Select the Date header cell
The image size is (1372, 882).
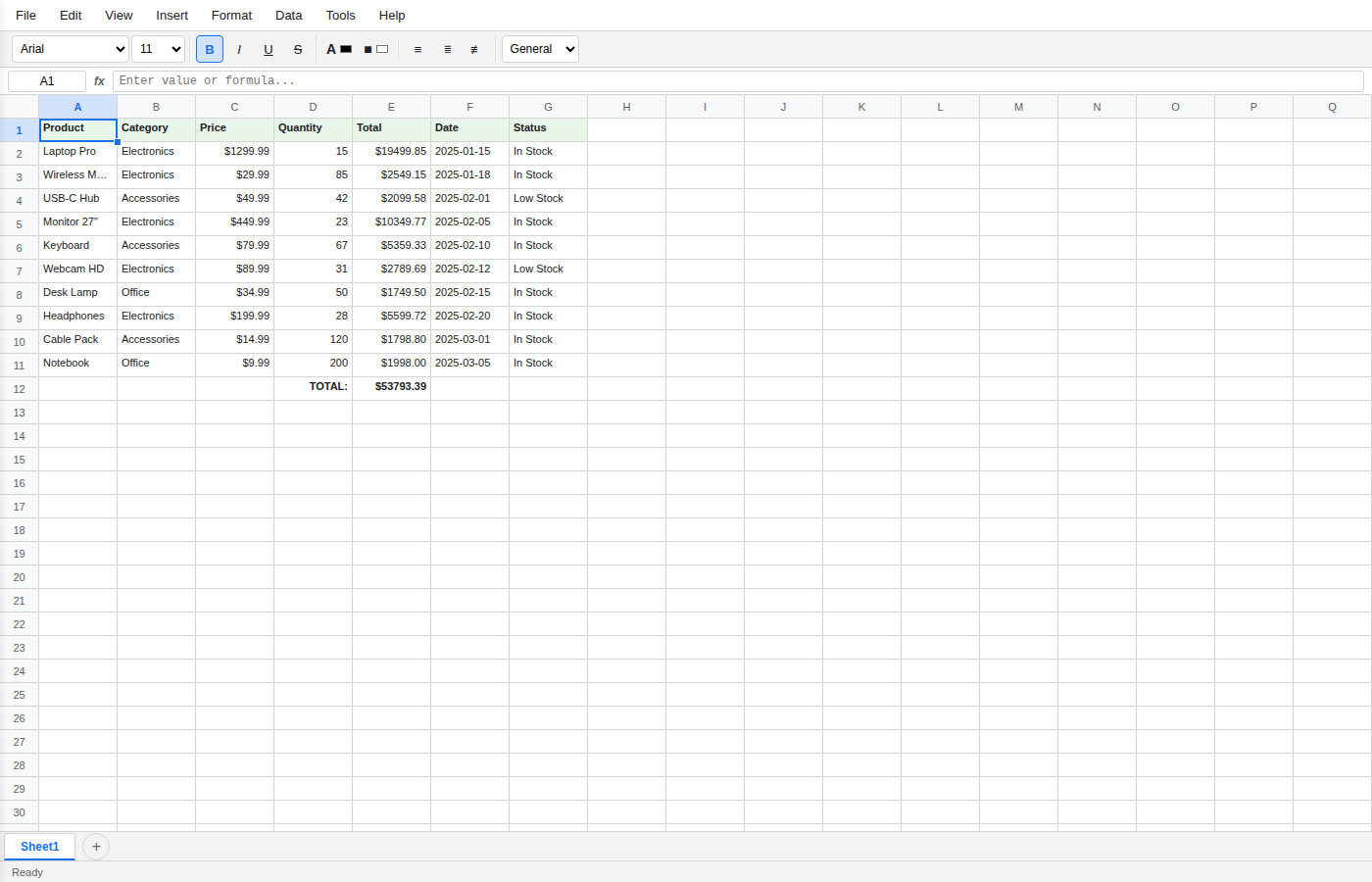(x=470, y=130)
